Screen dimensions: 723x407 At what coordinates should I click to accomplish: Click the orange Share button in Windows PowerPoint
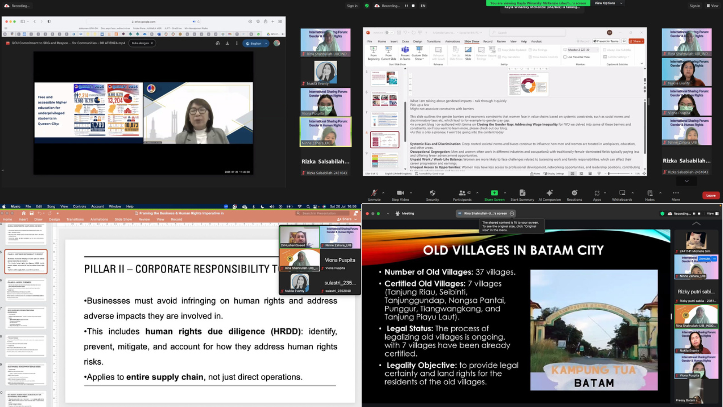tap(636, 41)
